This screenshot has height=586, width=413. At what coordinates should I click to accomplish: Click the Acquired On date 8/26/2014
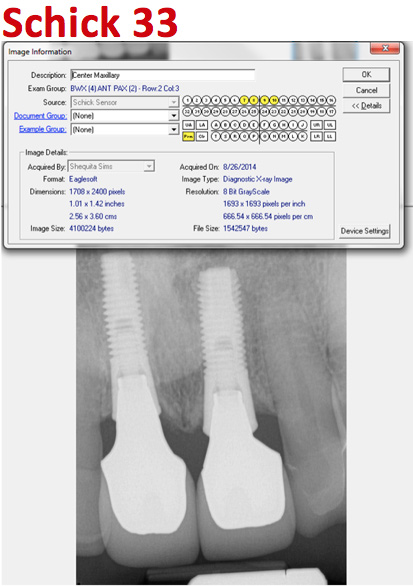coord(240,167)
